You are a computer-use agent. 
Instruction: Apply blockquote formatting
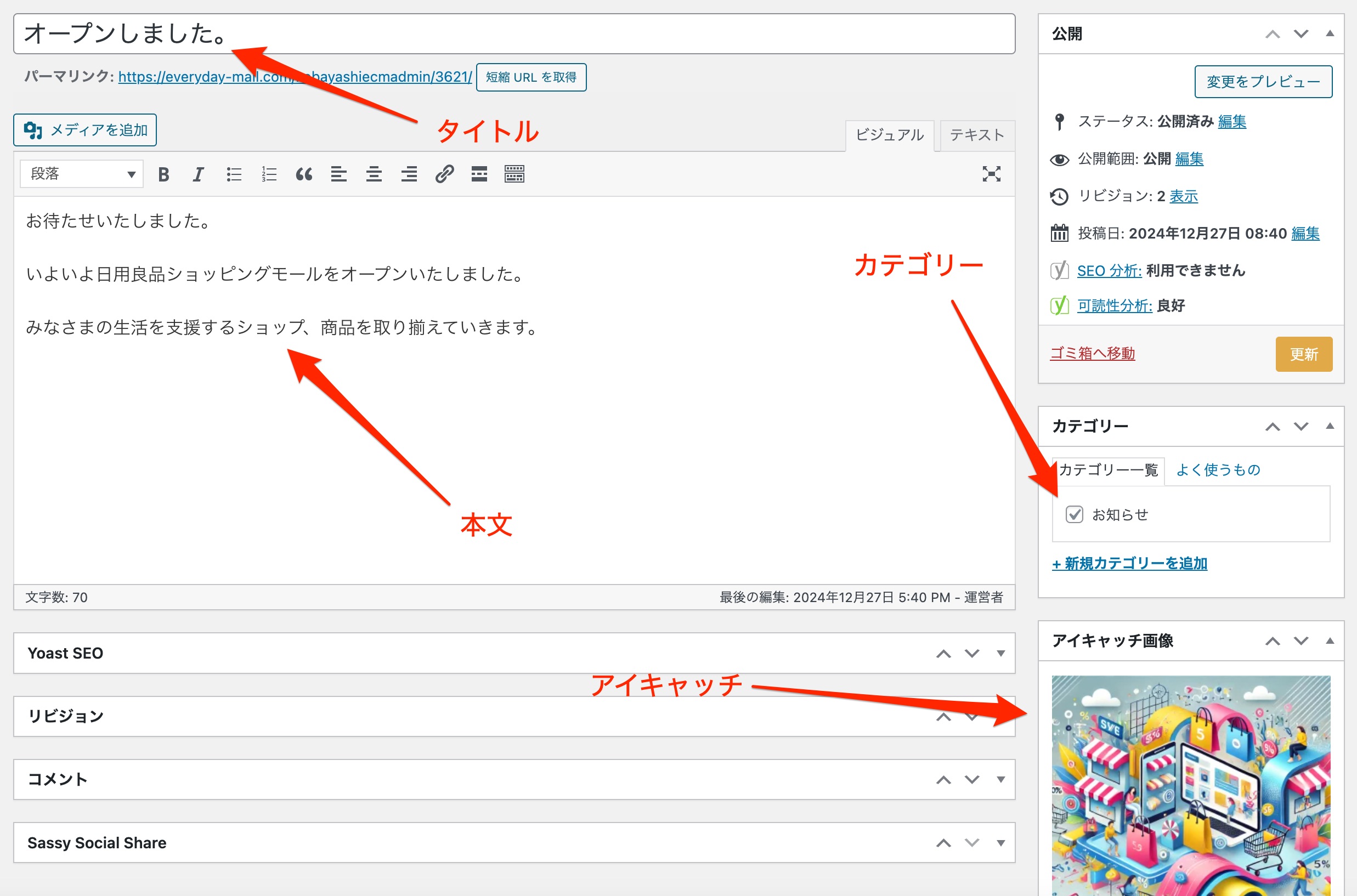click(x=303, y=174)
